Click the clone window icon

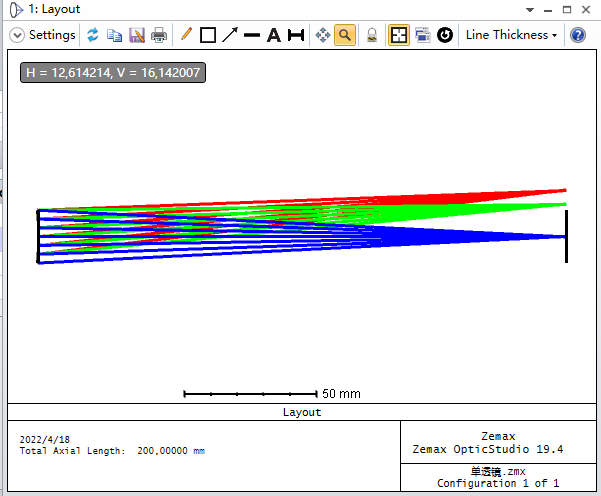pyautogui.click(x=422, y=35)
